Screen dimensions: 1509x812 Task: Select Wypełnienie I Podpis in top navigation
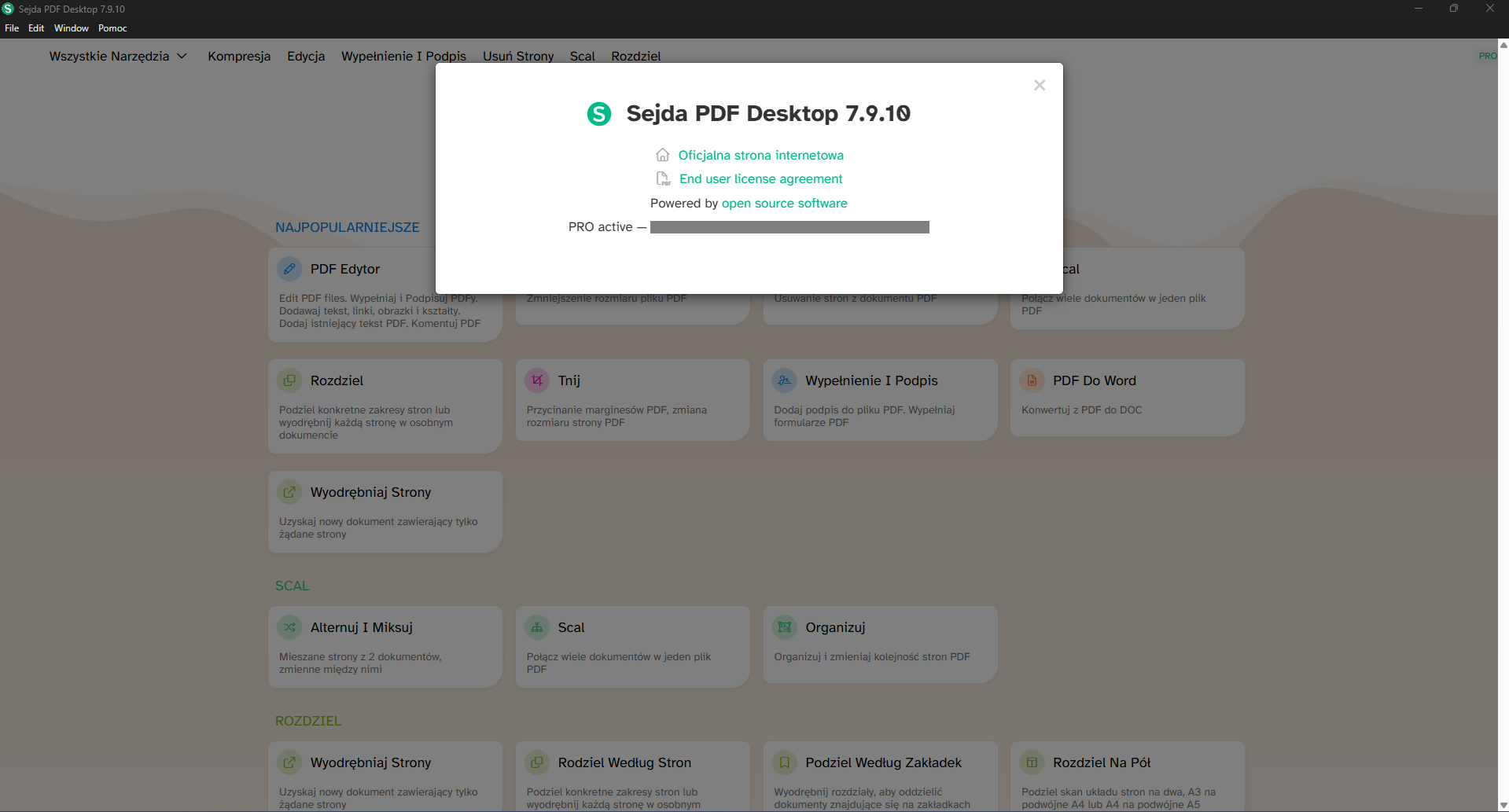(403, 56)
